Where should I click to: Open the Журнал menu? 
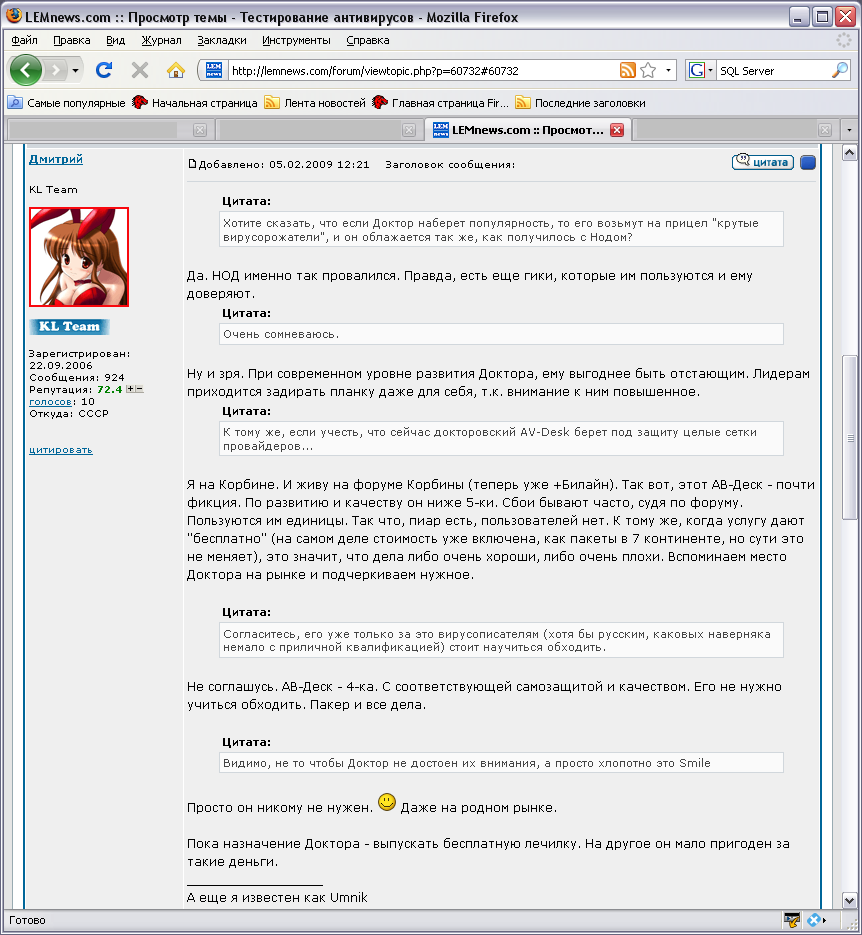[x=162, y=40]
